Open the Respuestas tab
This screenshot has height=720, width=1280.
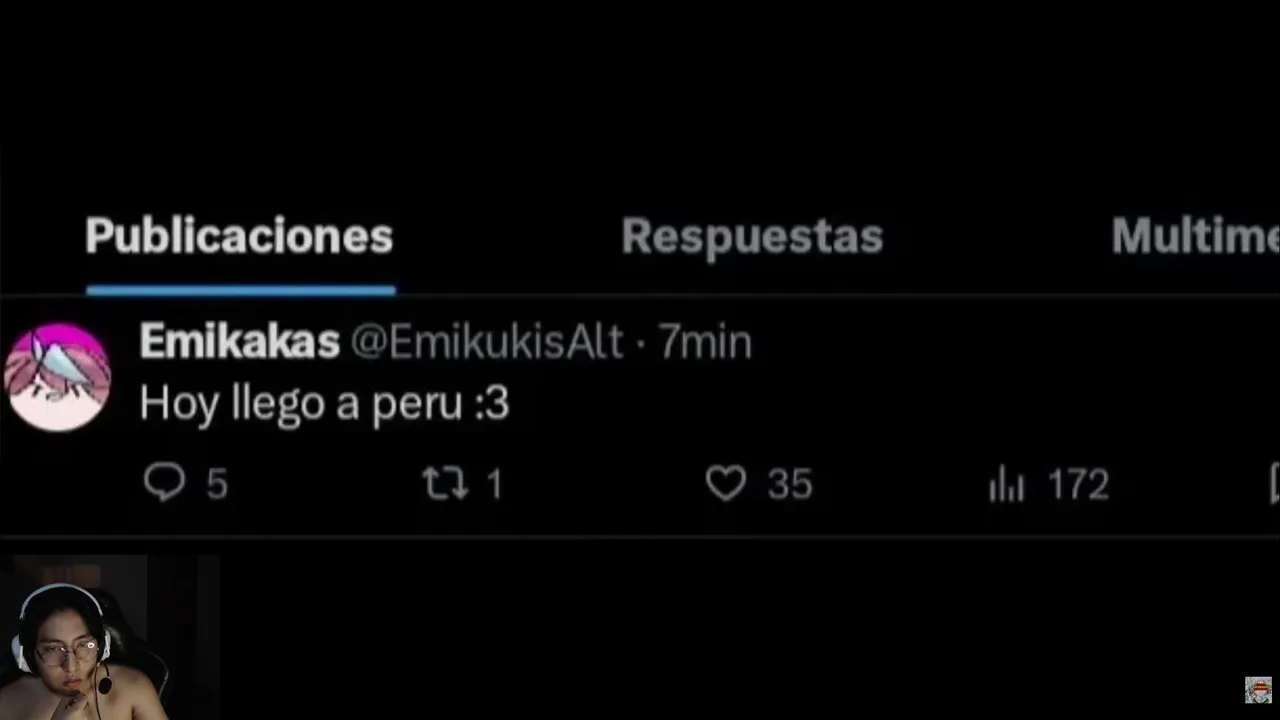click(752, 237)
